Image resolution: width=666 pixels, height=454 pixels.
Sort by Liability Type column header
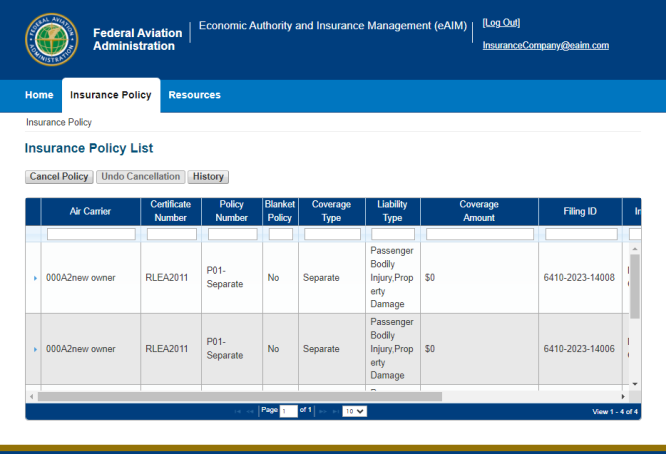click(x=392, y=211)
